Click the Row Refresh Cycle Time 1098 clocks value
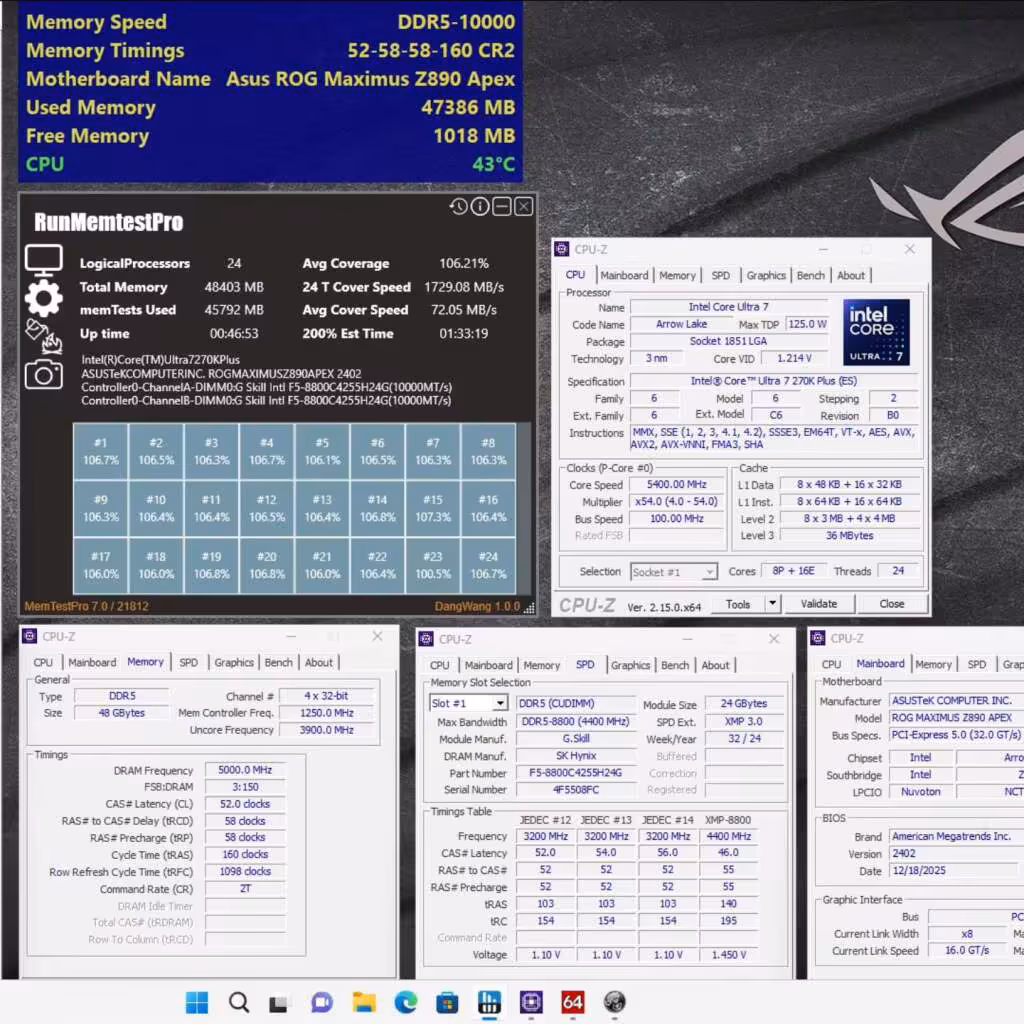The image size is (1024, 1024). coord(245,871)
